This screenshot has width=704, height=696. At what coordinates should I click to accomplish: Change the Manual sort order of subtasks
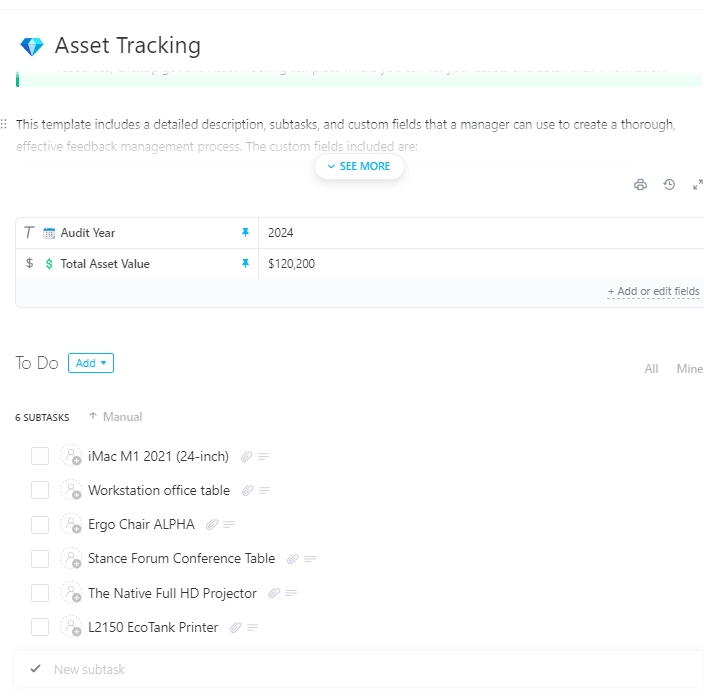(x=116, y=417)
